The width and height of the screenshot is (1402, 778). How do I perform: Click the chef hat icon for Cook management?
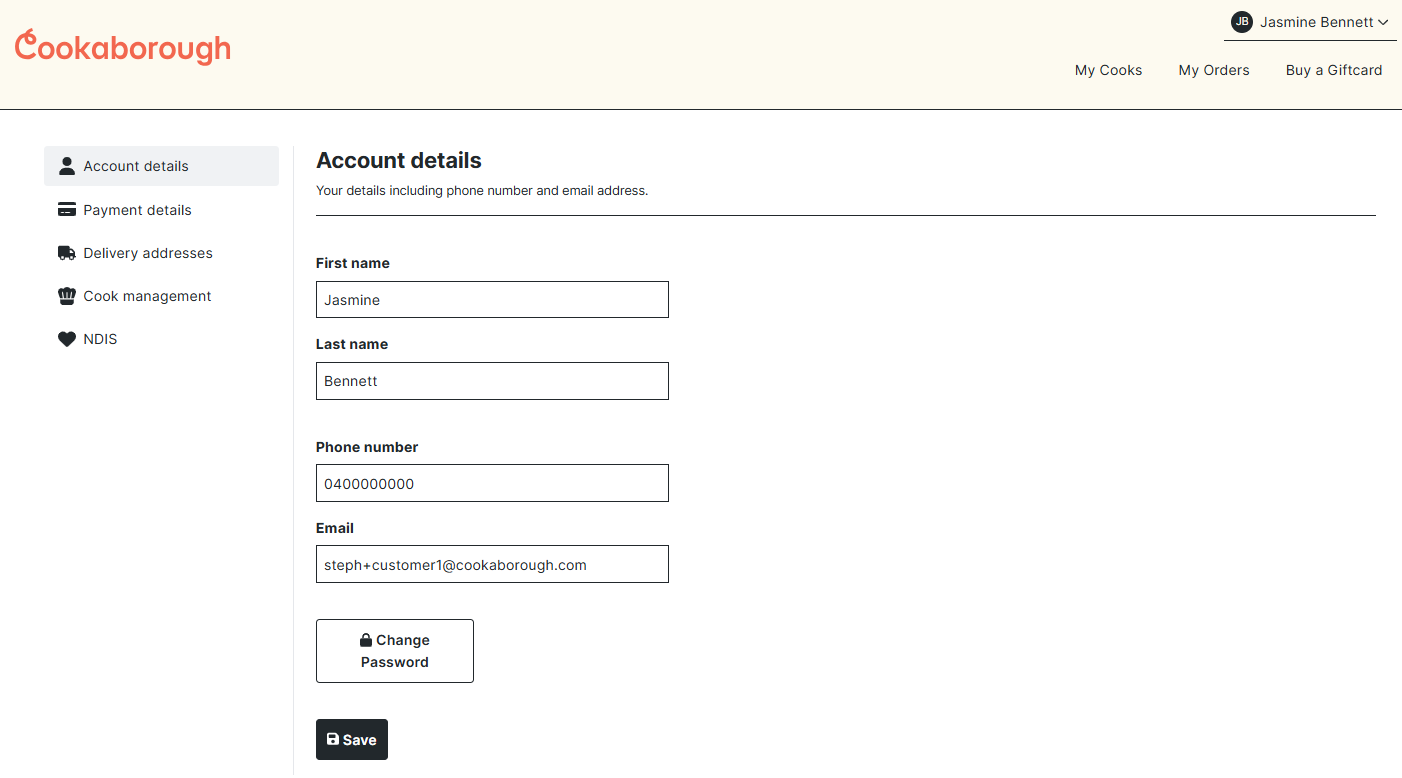click(x=67, y=296)
